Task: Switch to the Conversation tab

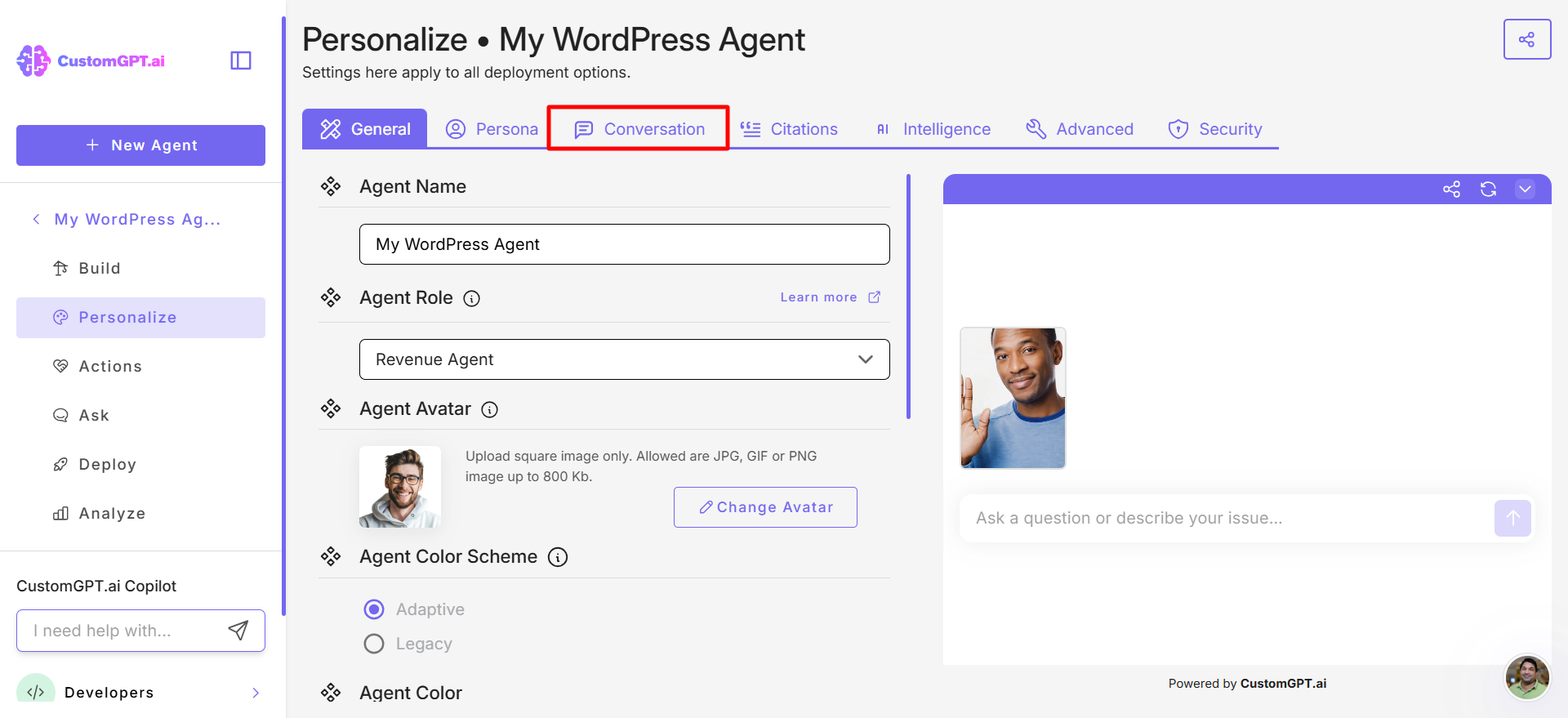Action: coord(639,129)
